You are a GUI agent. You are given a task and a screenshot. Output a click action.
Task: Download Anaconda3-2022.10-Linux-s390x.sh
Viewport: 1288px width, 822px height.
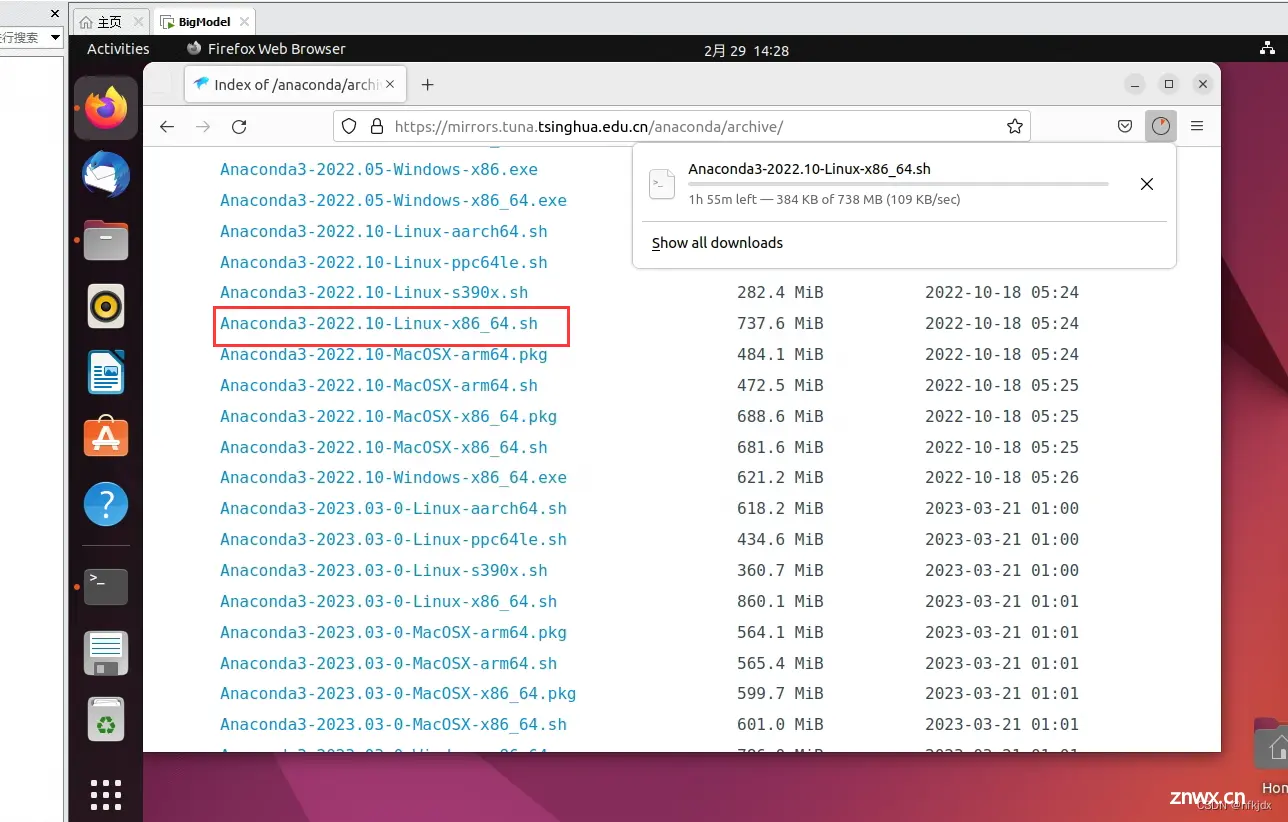[x=374, y=293]
